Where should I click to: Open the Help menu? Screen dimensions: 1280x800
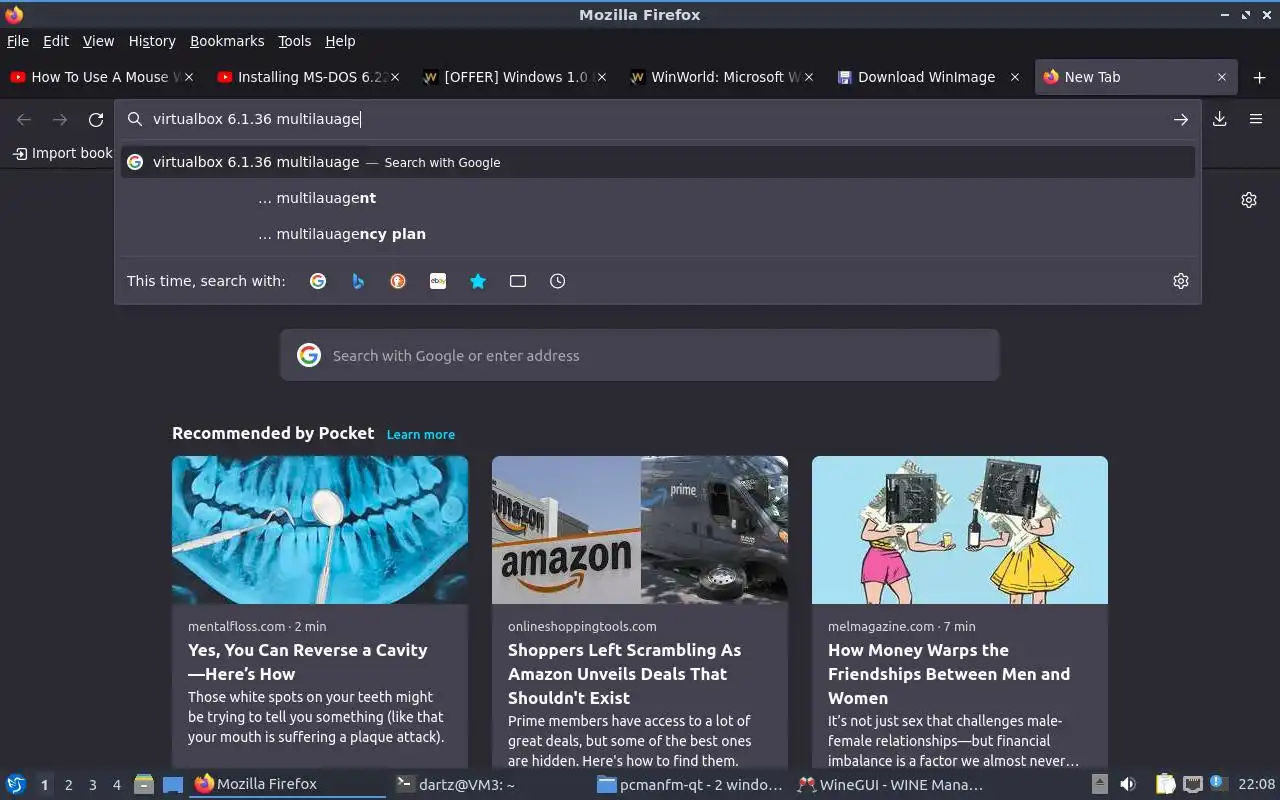tap(340, 41)
